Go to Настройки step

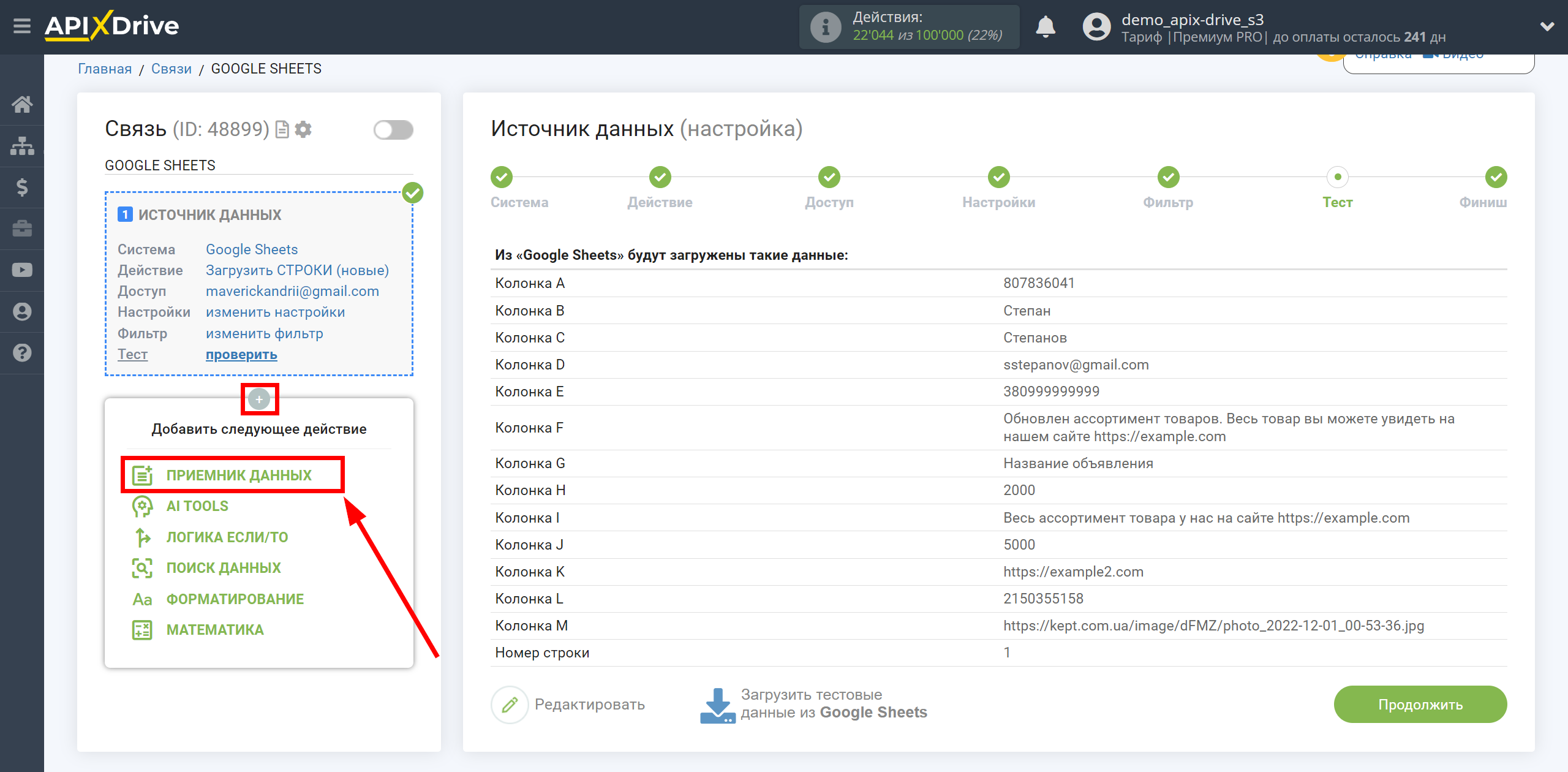coord(998,178)
